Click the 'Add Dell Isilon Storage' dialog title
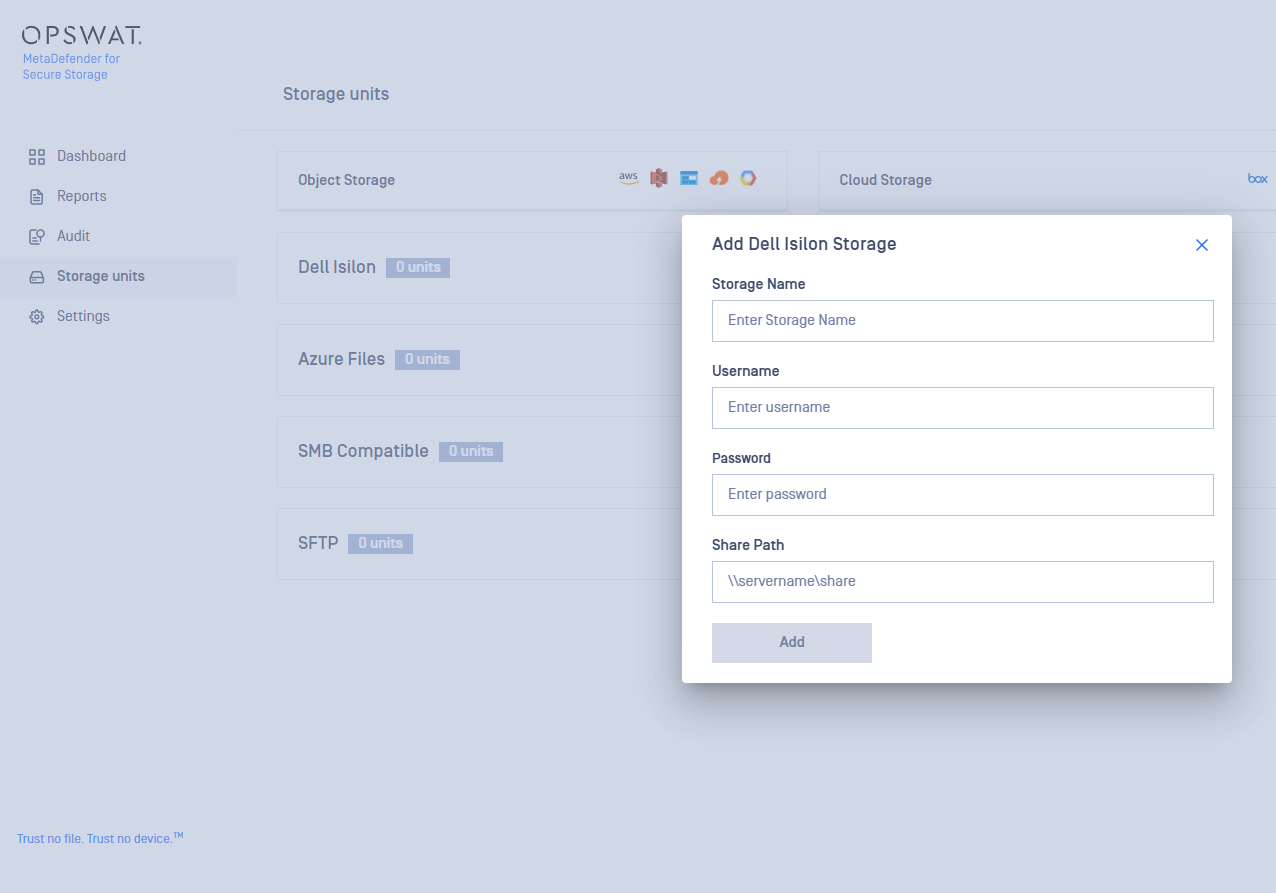 coord(804,244)
